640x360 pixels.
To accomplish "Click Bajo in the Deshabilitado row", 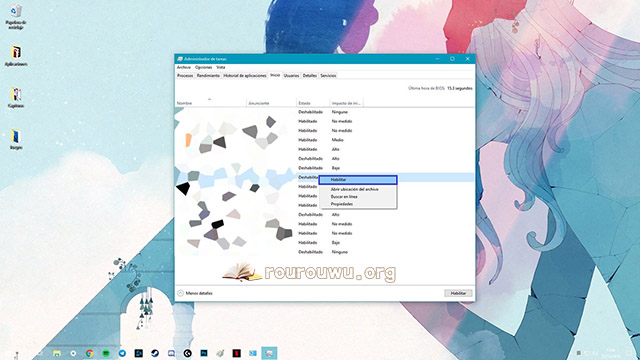I will coord(336,168).
